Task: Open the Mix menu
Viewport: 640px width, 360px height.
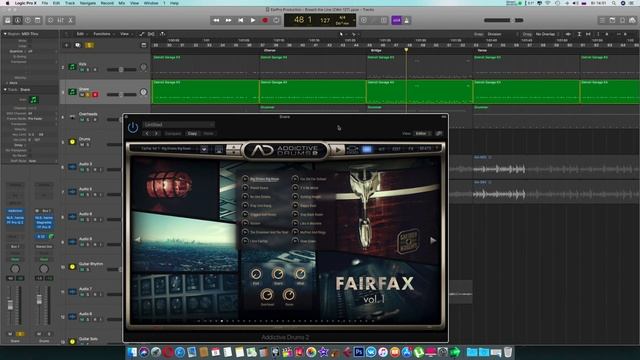Action: pos(122,3)
